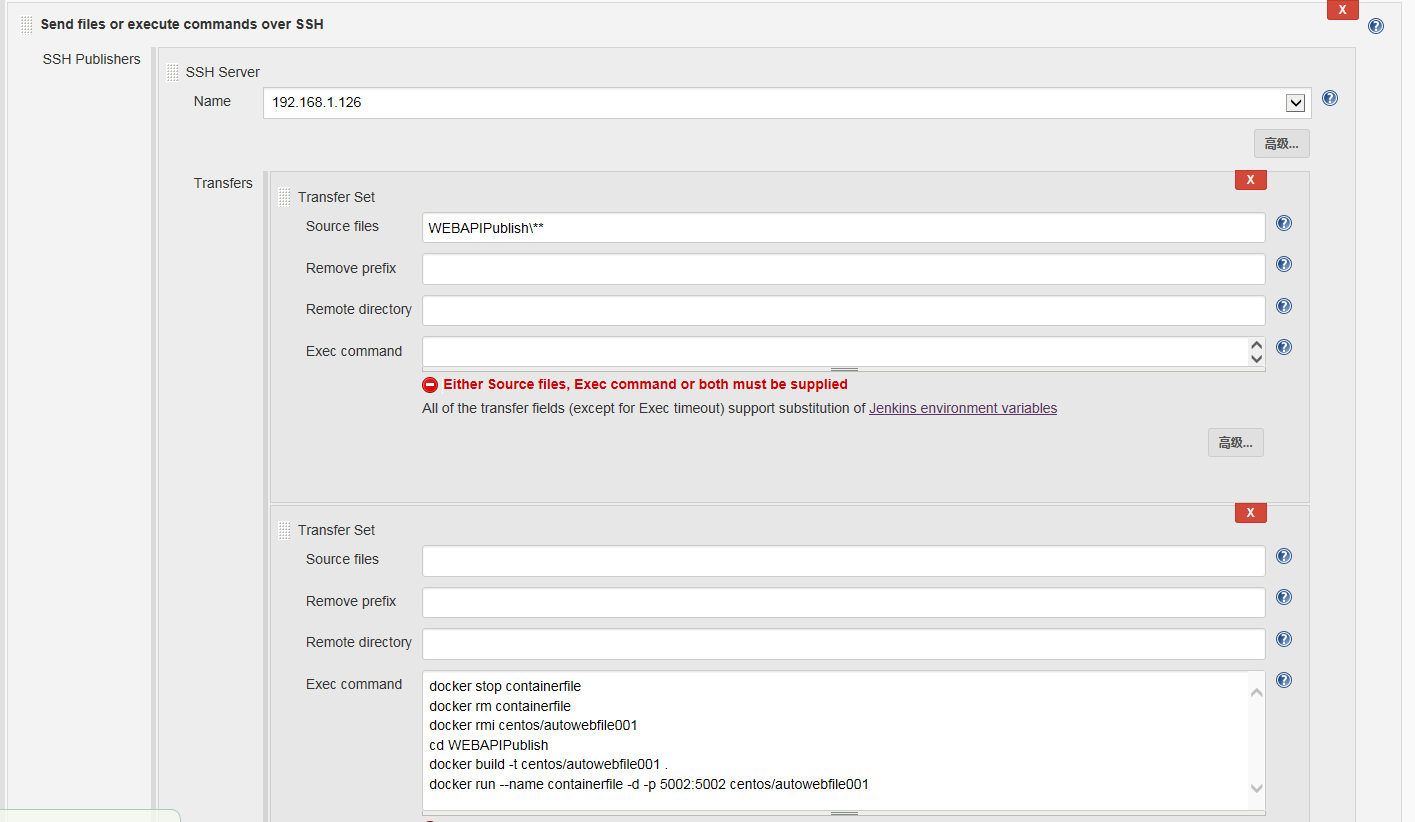Expand advanced options under SSH Server name

click(1281, 144)
